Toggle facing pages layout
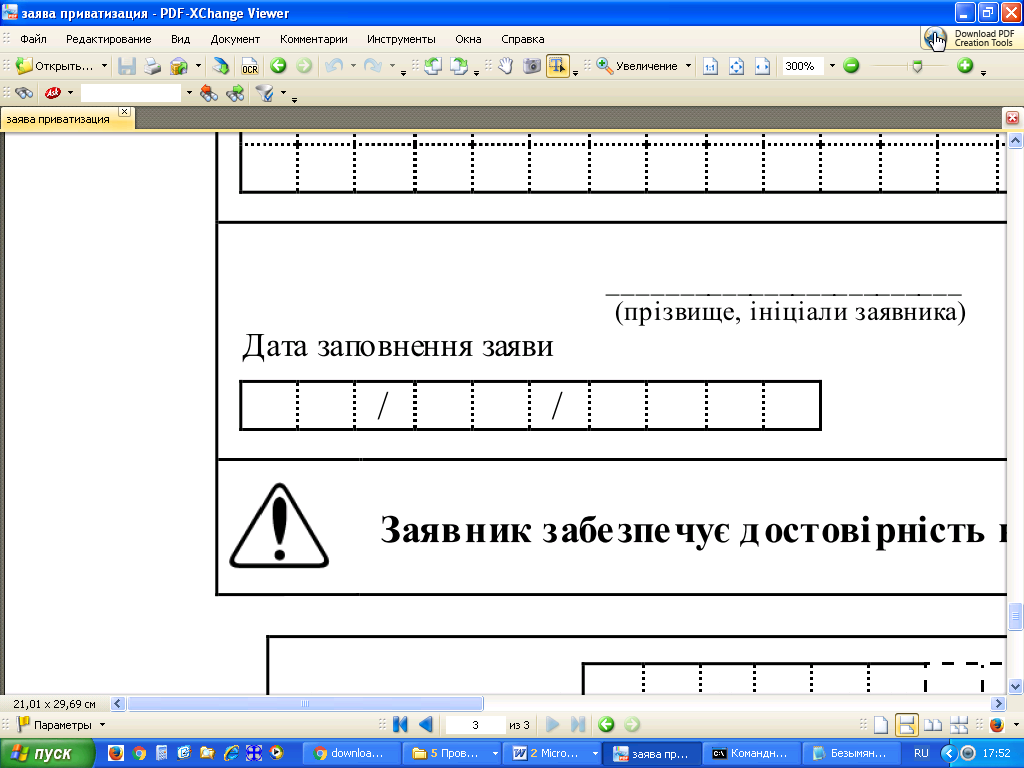The image size is (1024, 768). click(932, 724)
